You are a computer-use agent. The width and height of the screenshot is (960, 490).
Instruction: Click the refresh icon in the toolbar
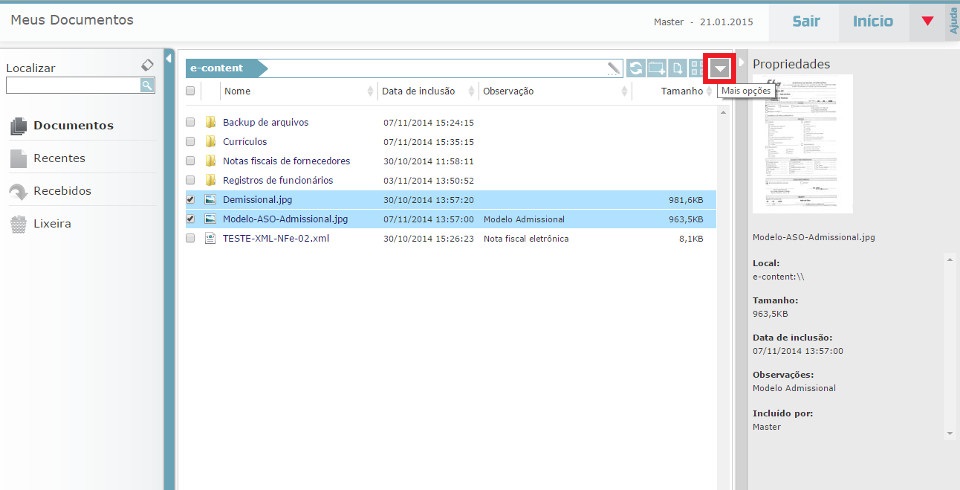point(636,68)
